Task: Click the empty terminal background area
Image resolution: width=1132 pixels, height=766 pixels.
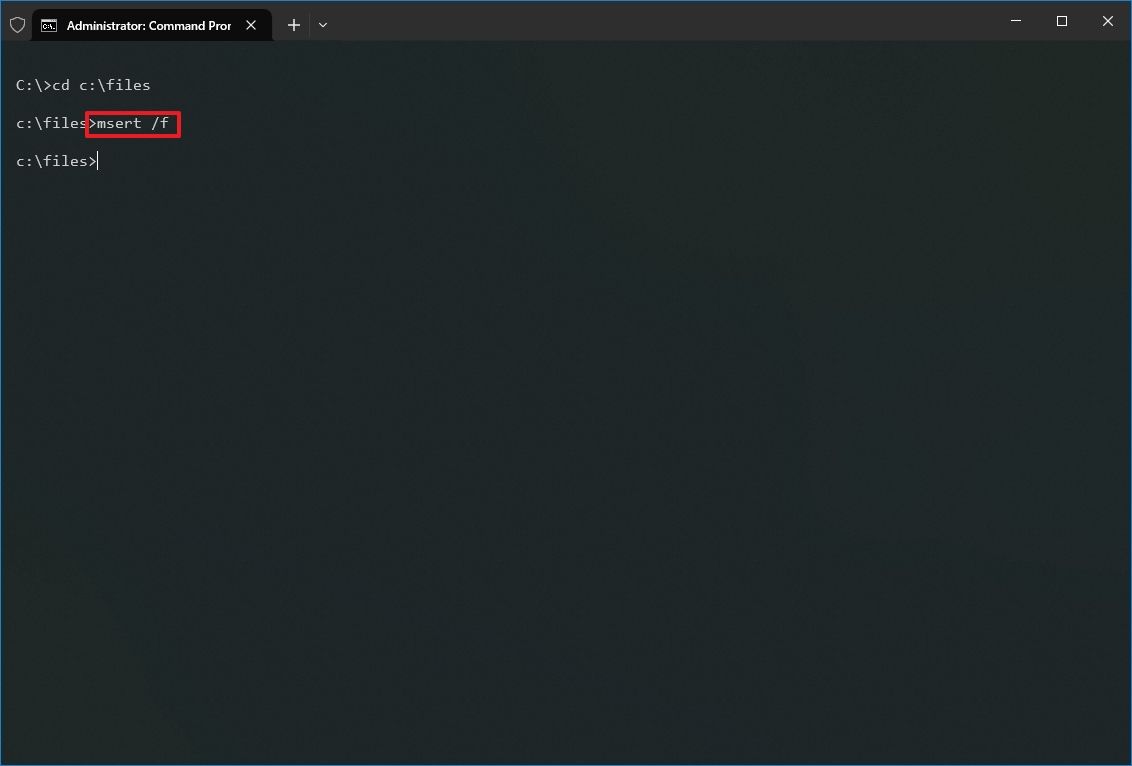Action: 566,450
